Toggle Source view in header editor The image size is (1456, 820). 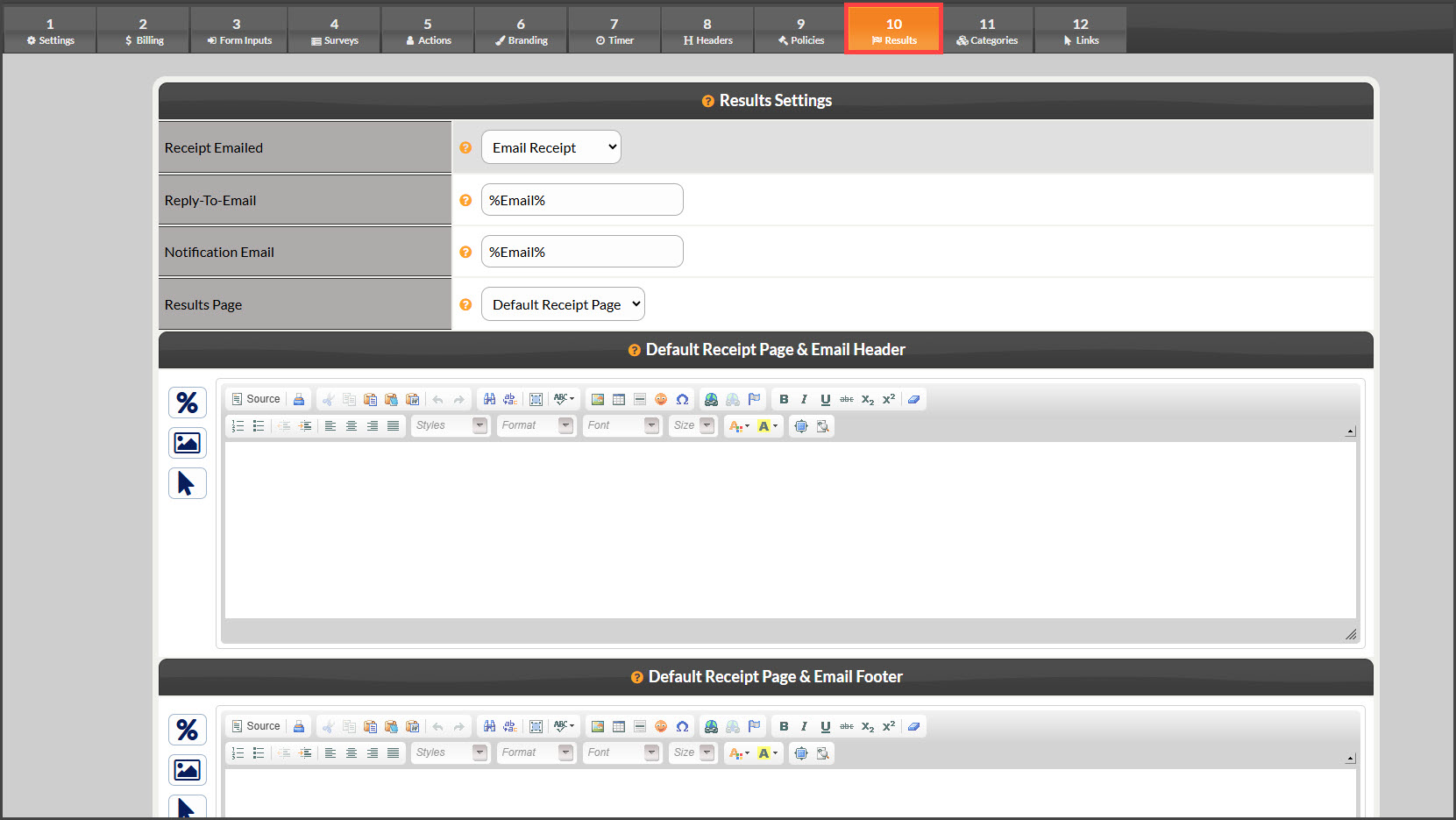click(x=256, y=399)
